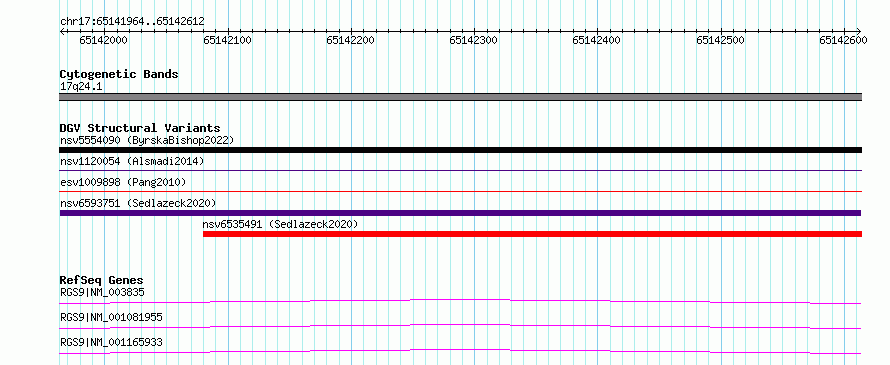The height and width of the screenshot is (365, 890).
Task: Select gene label RGS9|NM_003835
Action: click(102, 292)
